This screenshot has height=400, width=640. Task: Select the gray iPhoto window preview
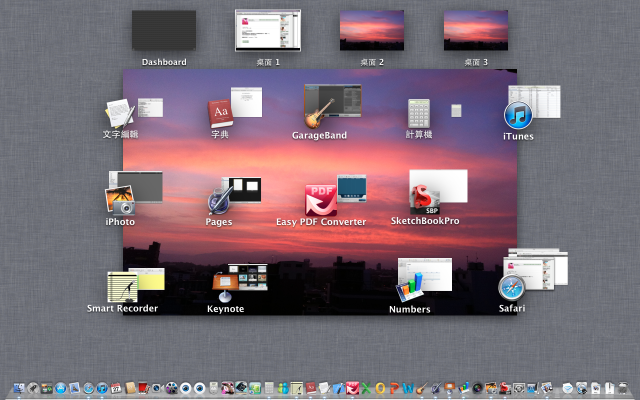point(136,187)
